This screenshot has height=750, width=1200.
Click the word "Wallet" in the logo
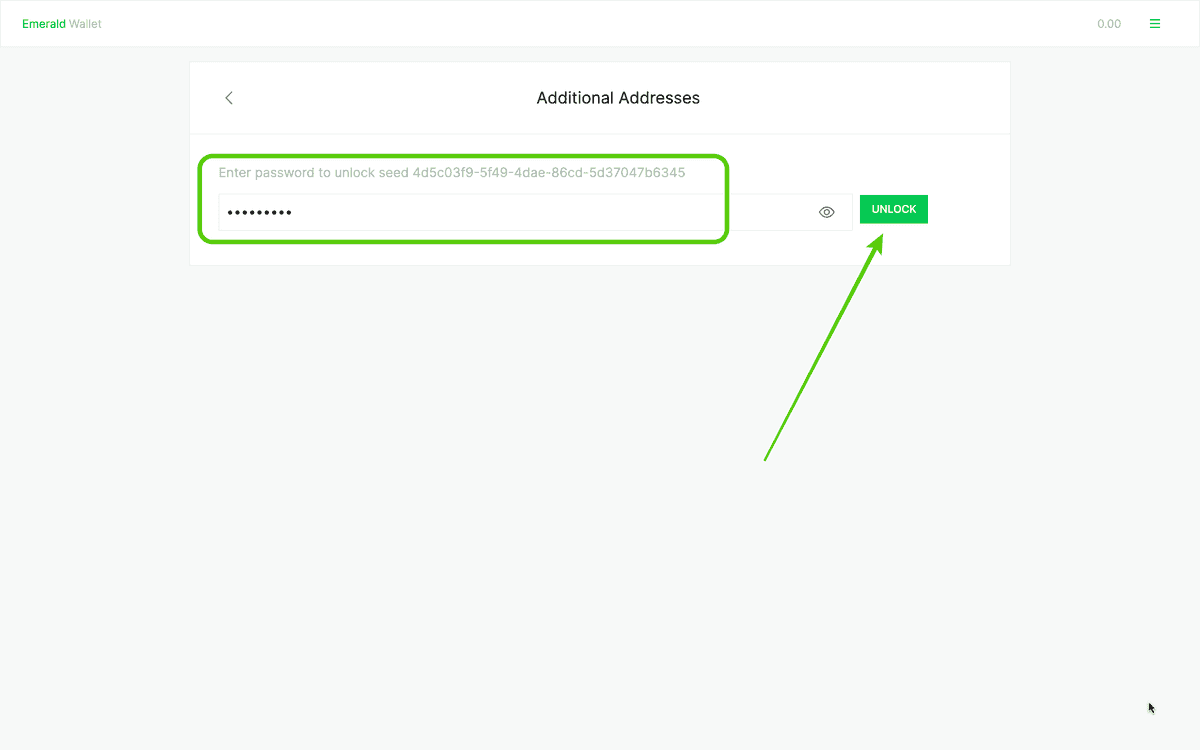pyautogui.click(x=85, y=24)
